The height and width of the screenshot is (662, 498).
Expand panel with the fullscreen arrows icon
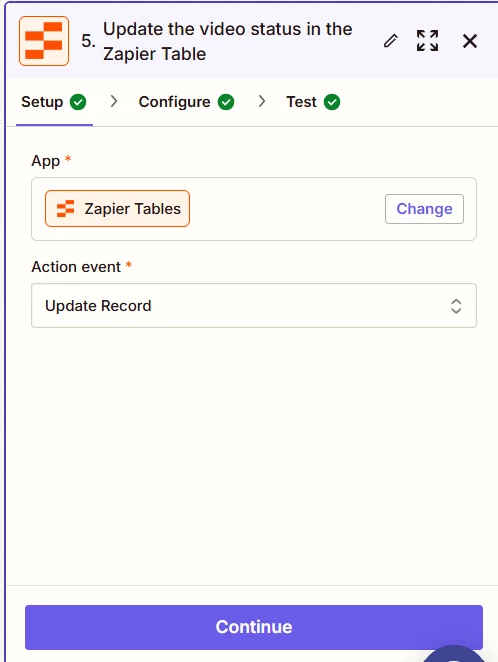click(x=428, y=41)
